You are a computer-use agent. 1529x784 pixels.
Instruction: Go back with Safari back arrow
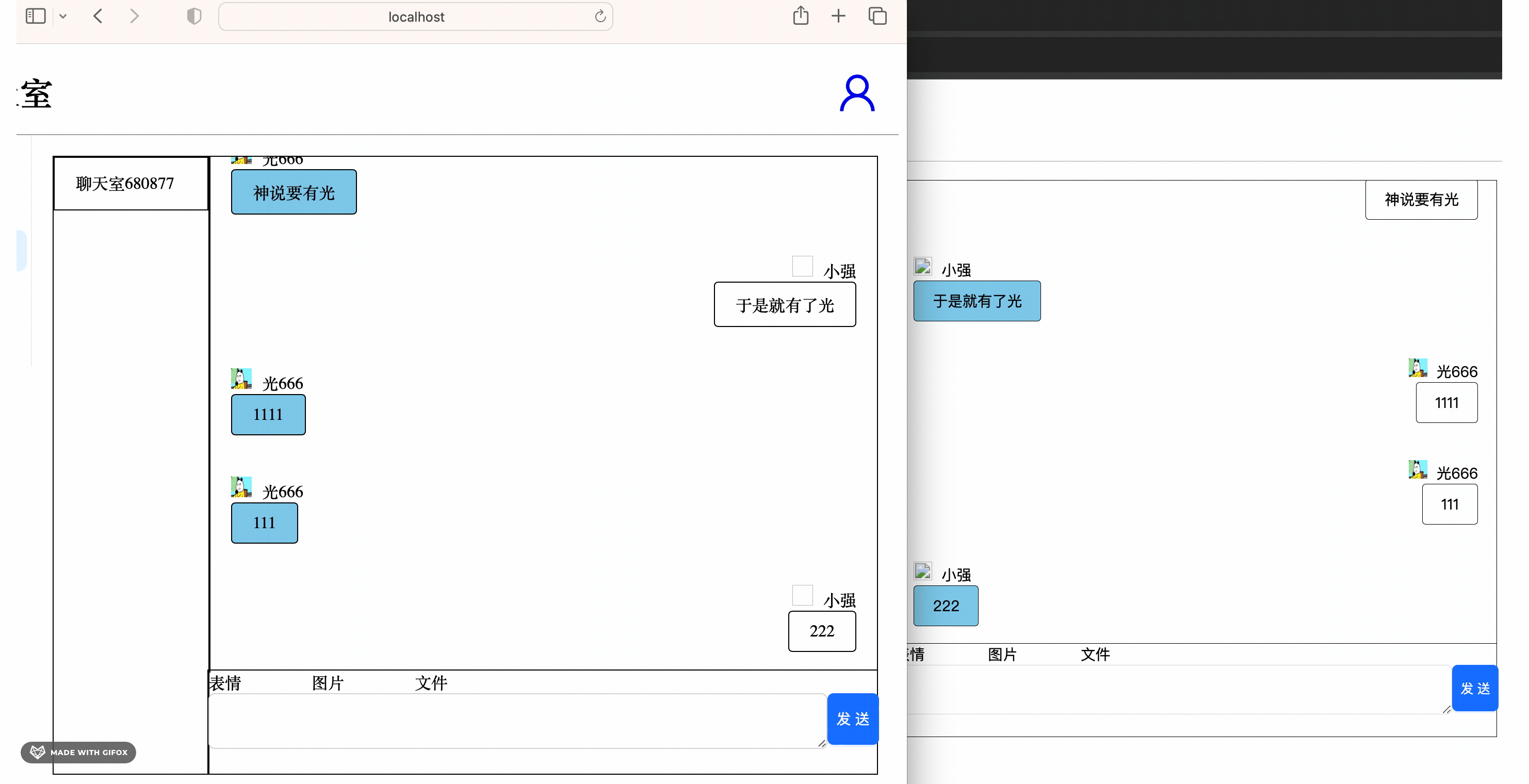point(99,16)
